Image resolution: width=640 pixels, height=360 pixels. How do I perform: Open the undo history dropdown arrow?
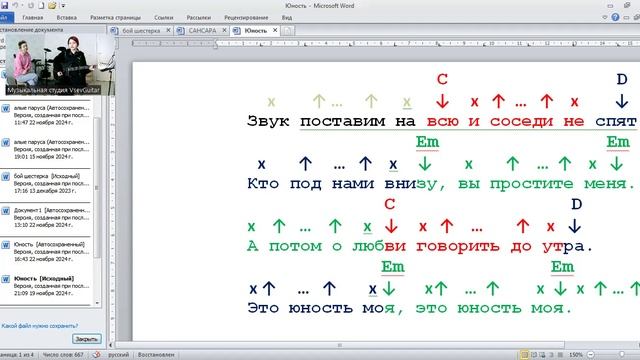point(22,6)
